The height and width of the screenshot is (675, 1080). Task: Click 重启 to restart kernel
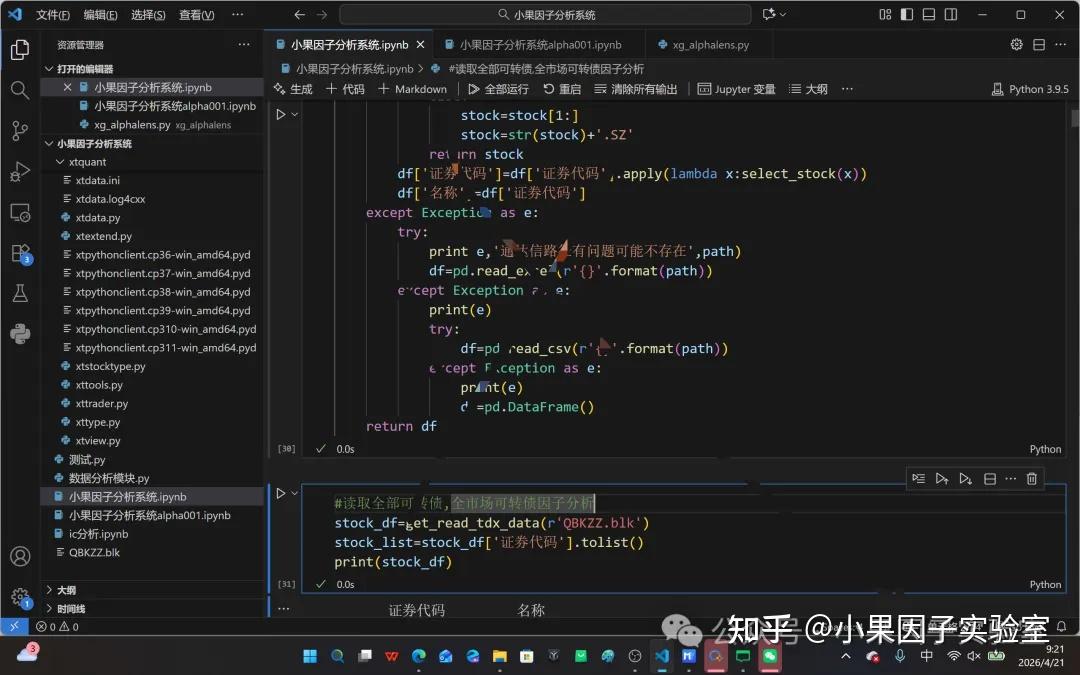(x=562, y=89)
